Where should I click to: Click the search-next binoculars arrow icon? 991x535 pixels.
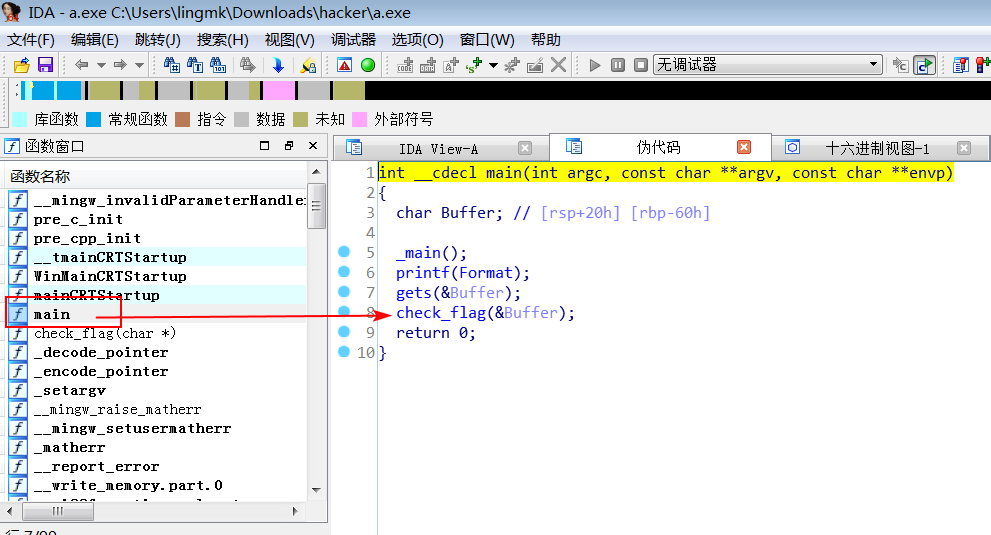(x=248, y=65)
